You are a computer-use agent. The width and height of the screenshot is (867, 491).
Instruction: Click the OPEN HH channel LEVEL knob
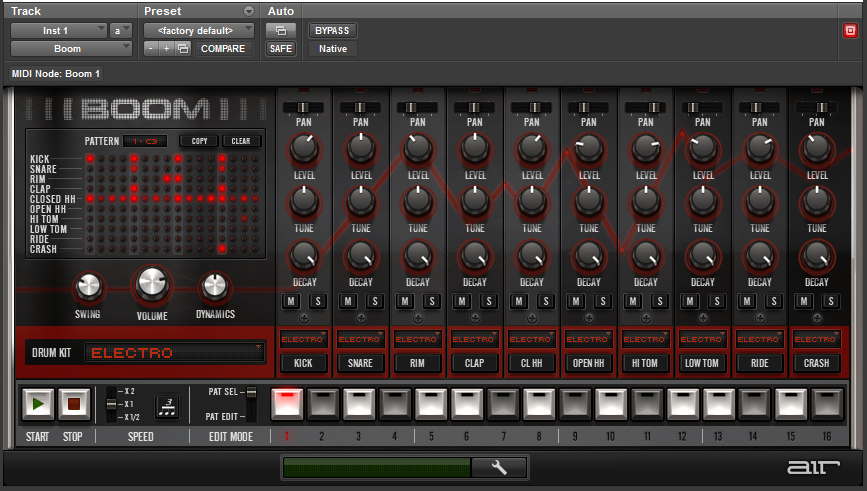tap(588, 149)
